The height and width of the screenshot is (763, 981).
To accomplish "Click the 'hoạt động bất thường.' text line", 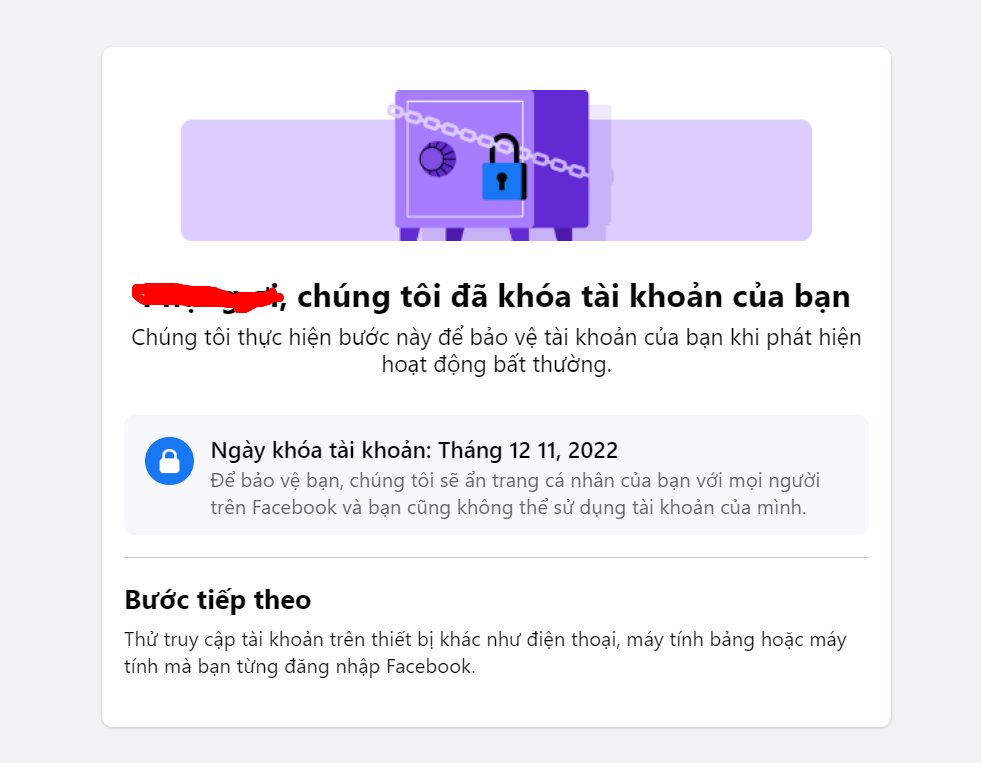I will 497,365.
